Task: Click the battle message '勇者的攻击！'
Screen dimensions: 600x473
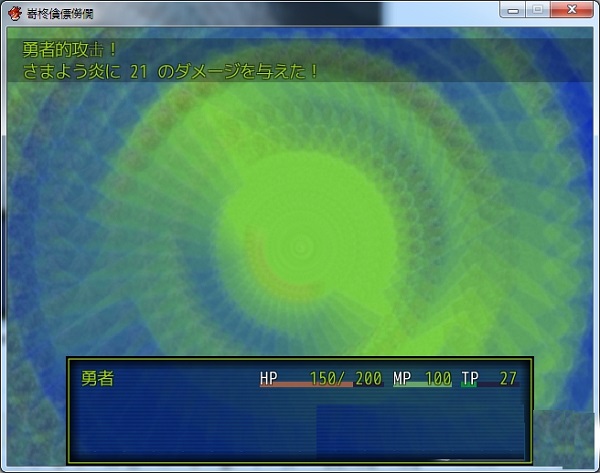Action: coord(69,50)
